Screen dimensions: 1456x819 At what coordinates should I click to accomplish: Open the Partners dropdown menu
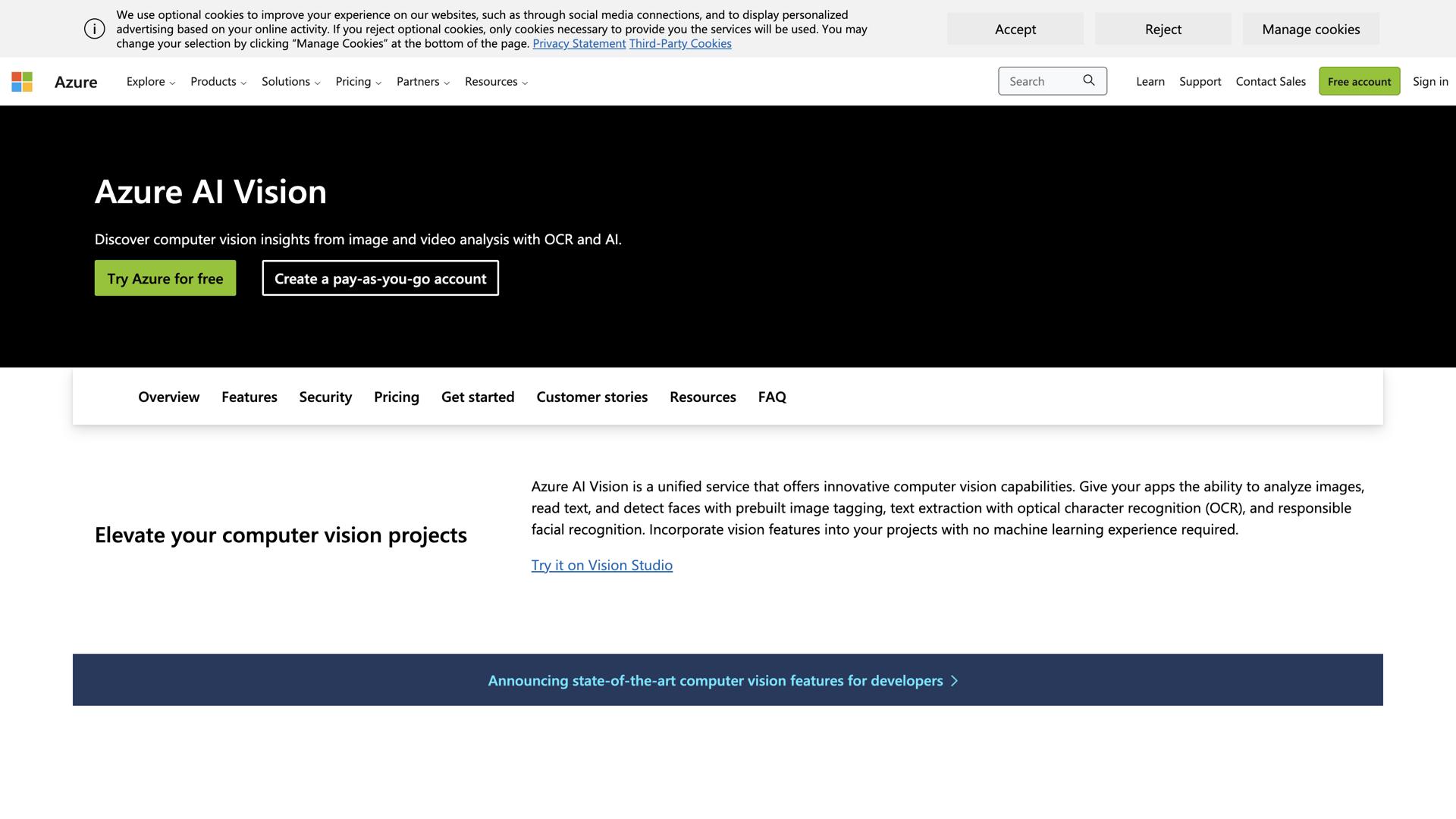point(422,81)
